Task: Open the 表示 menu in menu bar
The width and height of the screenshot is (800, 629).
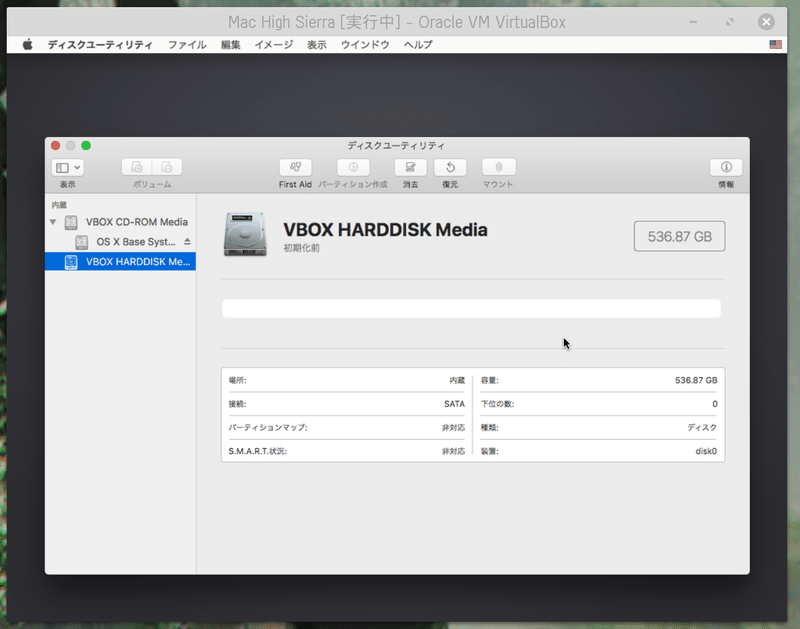Action: tap(317, 45)
